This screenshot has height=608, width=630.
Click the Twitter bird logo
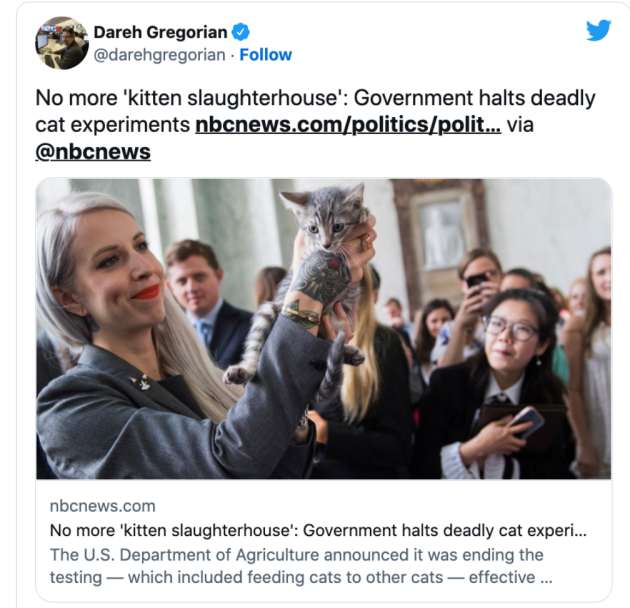[x=598, y=31]
